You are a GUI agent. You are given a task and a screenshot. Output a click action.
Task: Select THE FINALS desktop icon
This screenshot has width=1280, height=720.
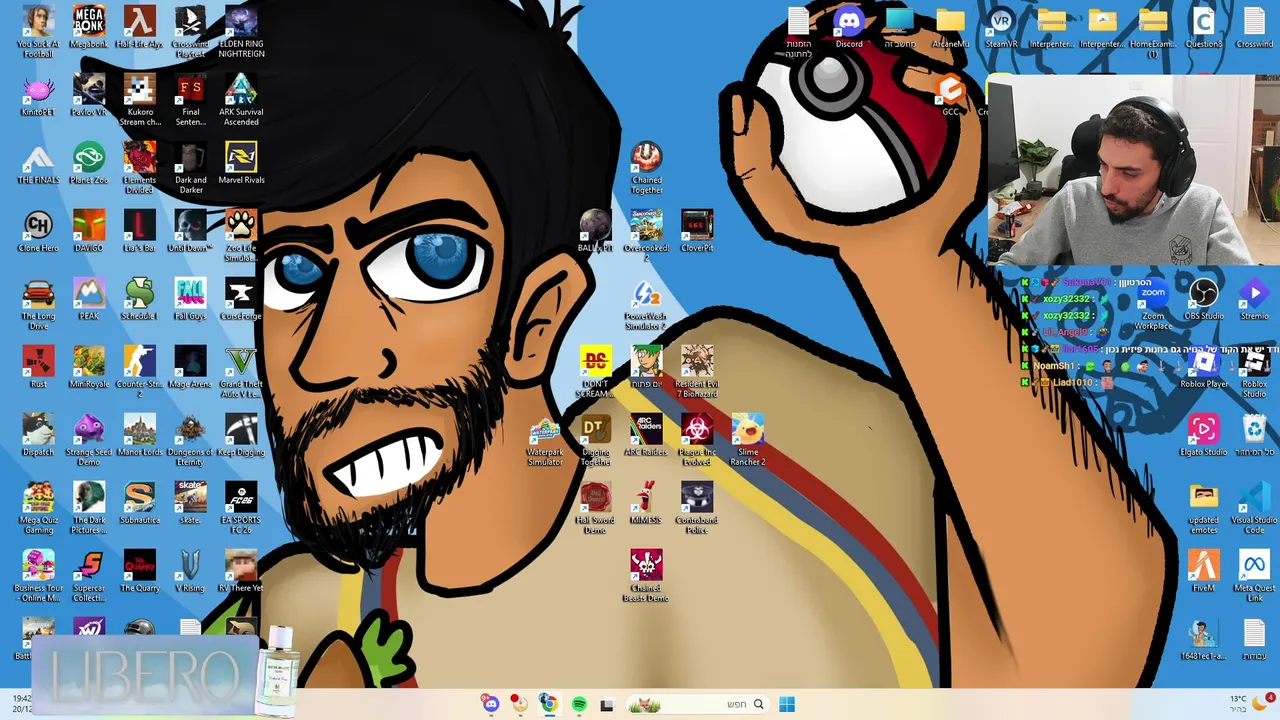tap(38, 164)
